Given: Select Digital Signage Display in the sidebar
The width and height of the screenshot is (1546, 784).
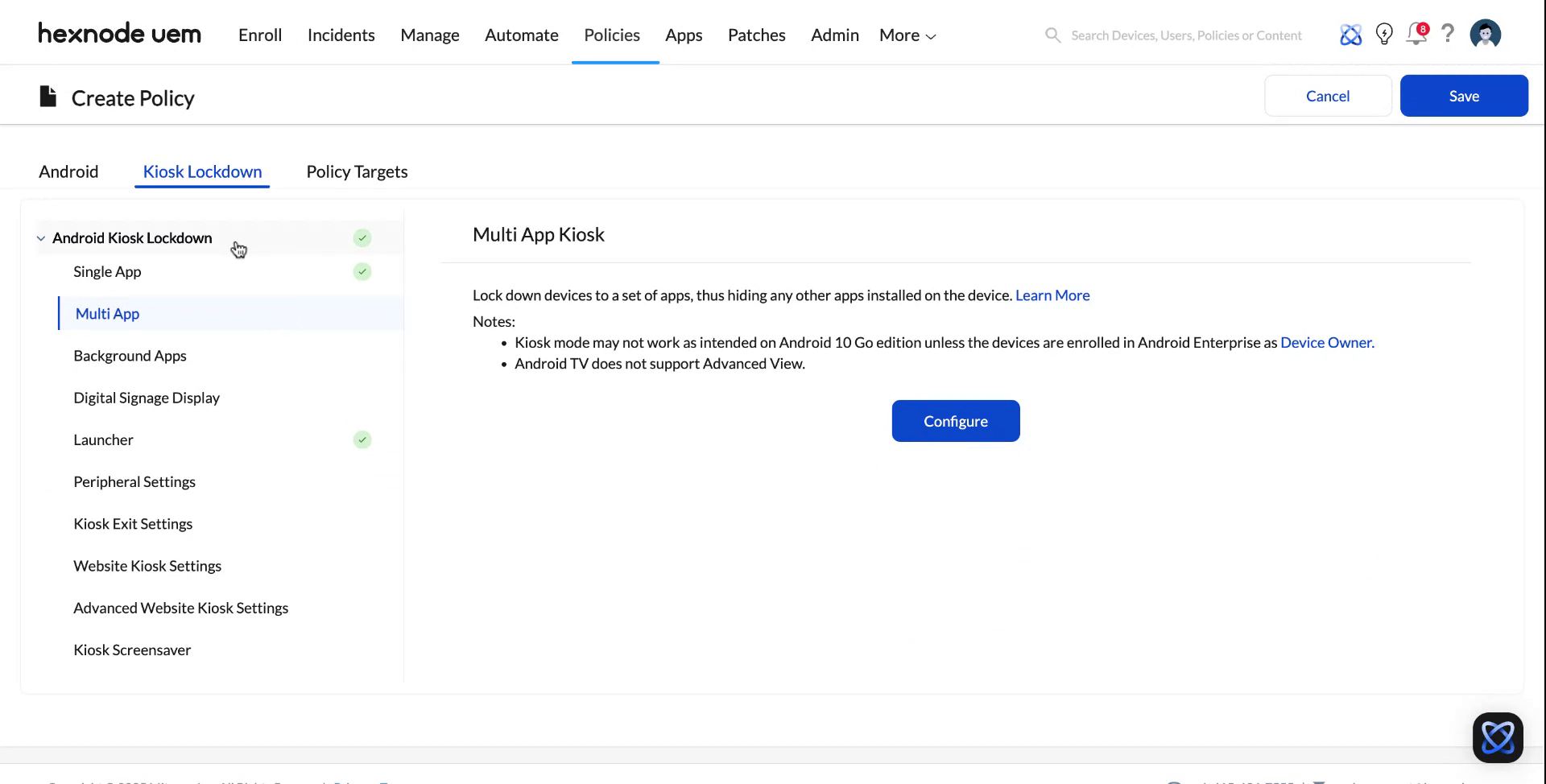Looking at the screenshot, I should coord(147,397).
